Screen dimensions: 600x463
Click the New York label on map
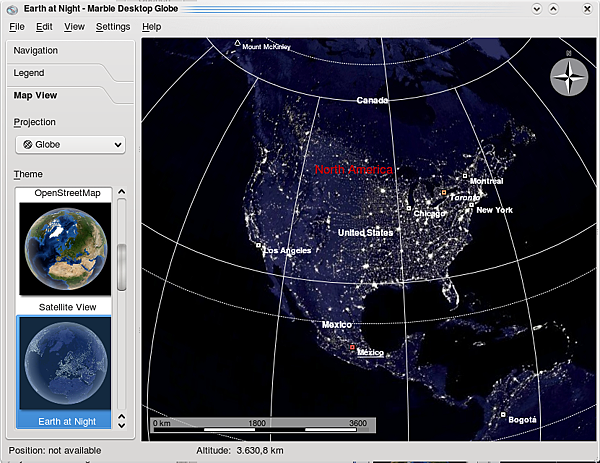pos(494,210)
